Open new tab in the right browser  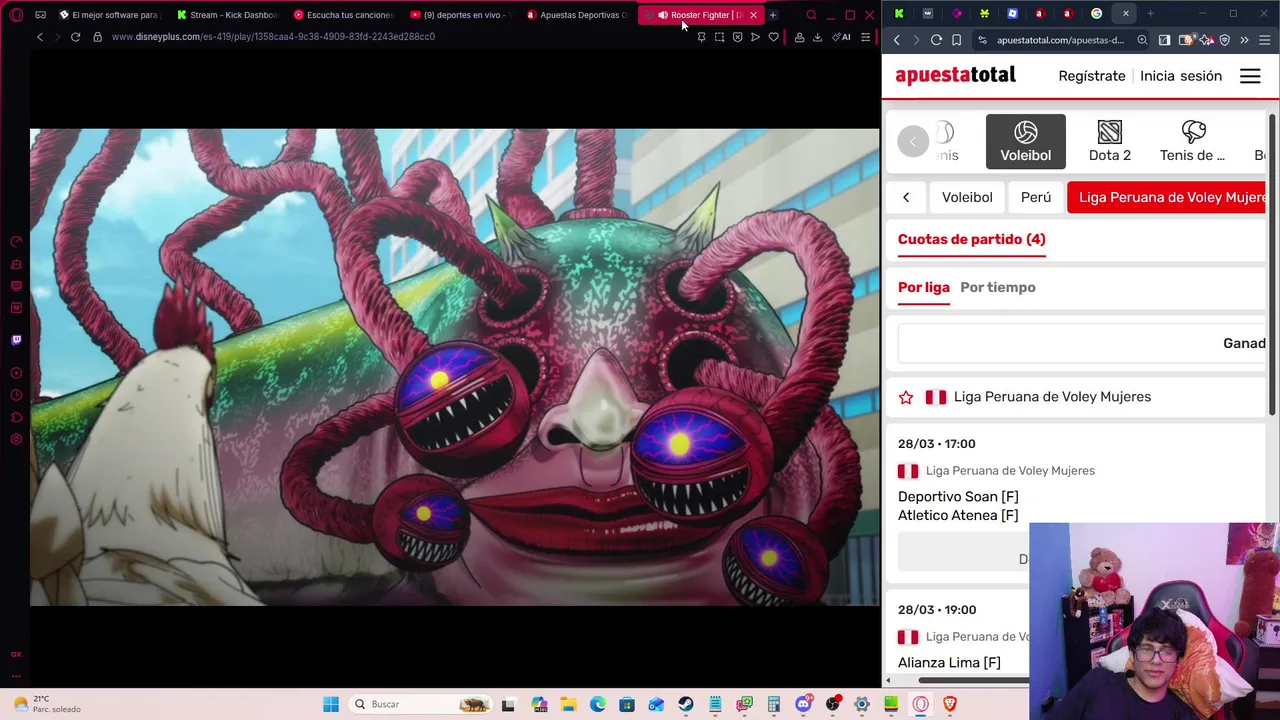tap(1150, 14)
